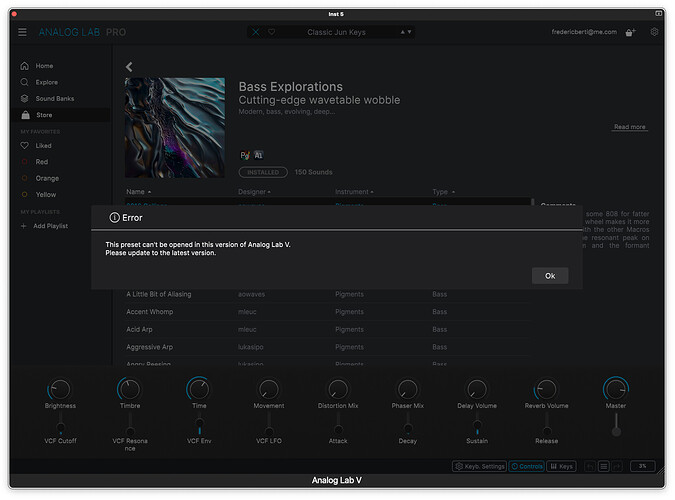Sort the list by Designer column
The height and width of the screenshot is (500, 675).
coord(254,192)
